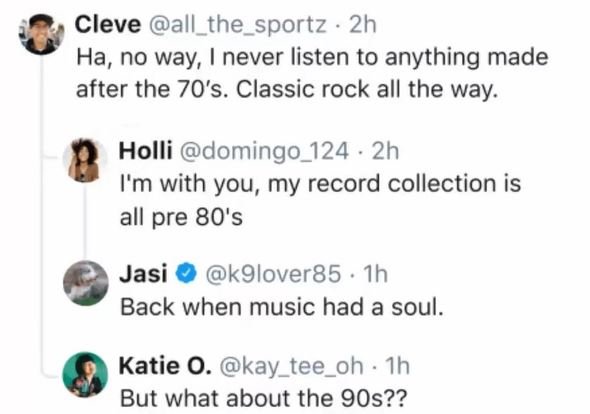Viewport: 590px width, 414px height.
Task: Click the display name Cleve
Action: click(x=108, y=24)
